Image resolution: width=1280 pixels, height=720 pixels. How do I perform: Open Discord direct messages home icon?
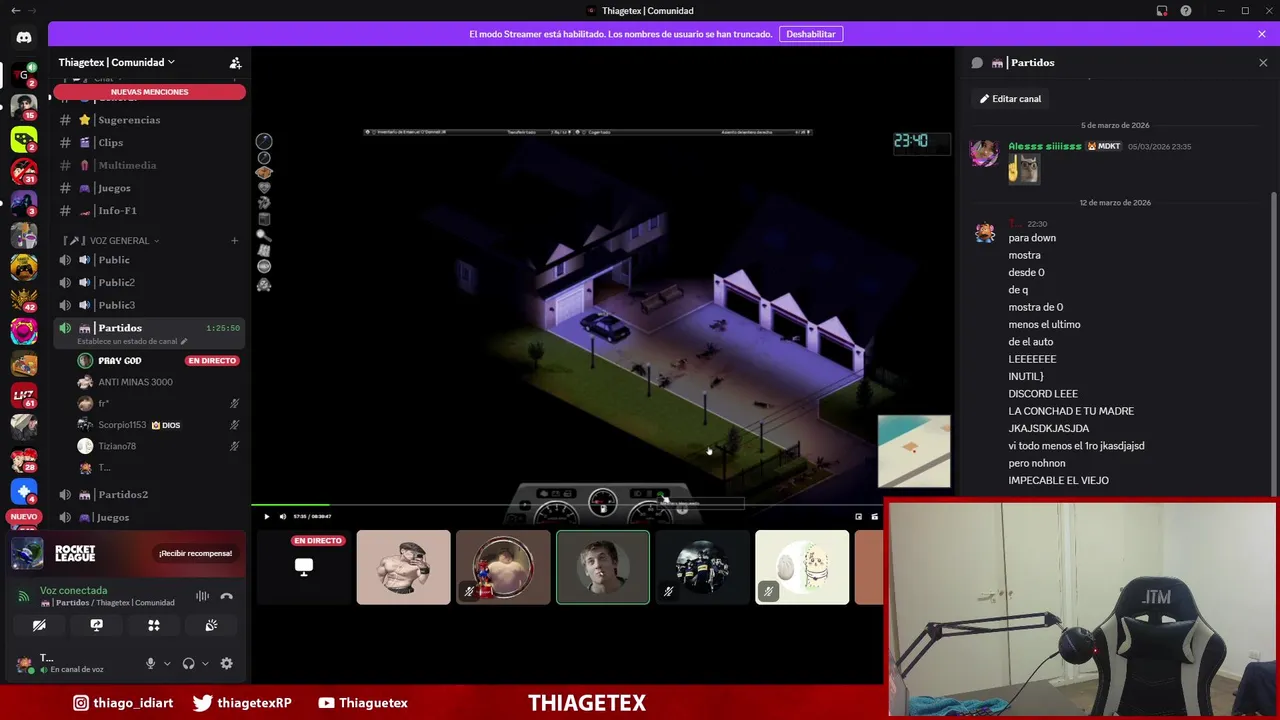point(24,38)
